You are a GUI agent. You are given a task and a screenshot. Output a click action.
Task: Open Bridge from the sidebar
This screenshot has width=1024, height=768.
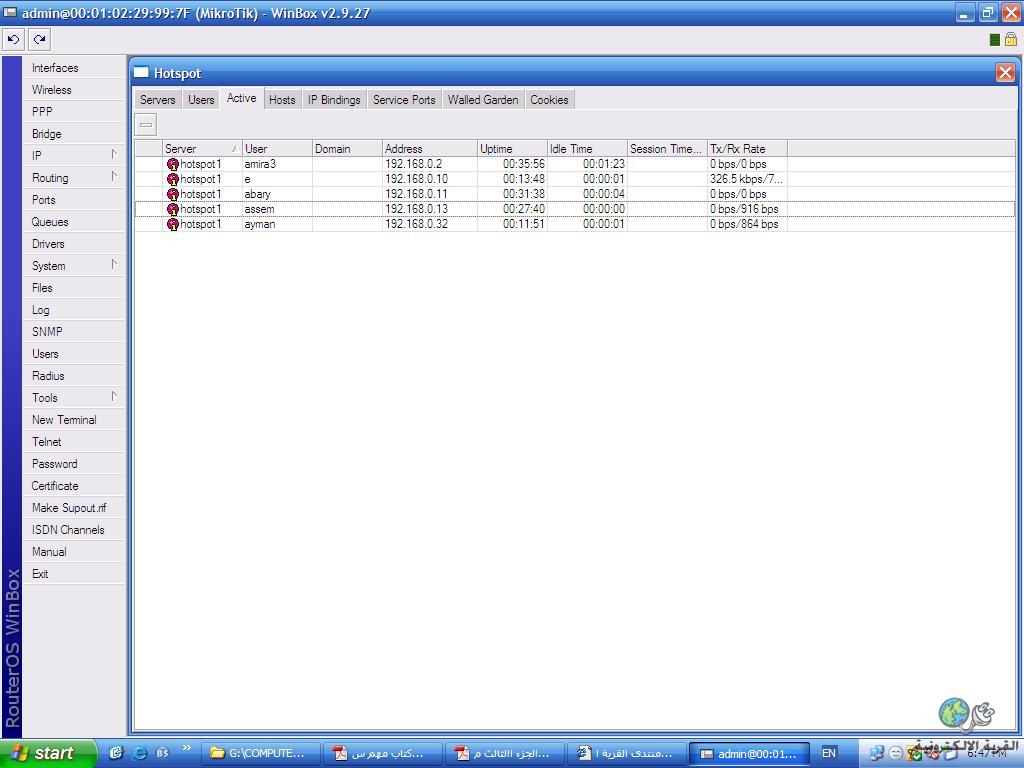[x=74, y=133]
